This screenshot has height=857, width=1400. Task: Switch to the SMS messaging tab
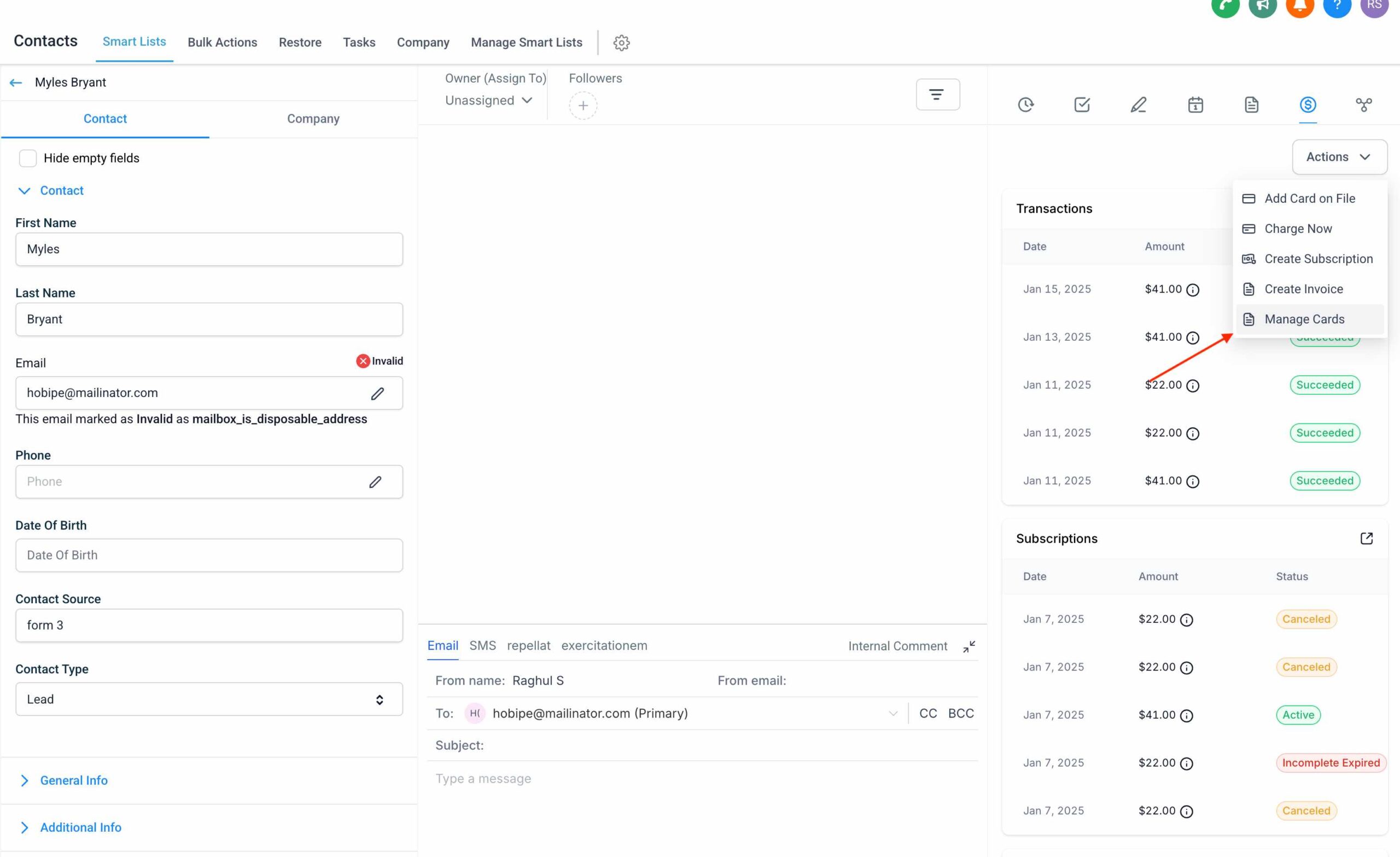[x=482, y=645]
